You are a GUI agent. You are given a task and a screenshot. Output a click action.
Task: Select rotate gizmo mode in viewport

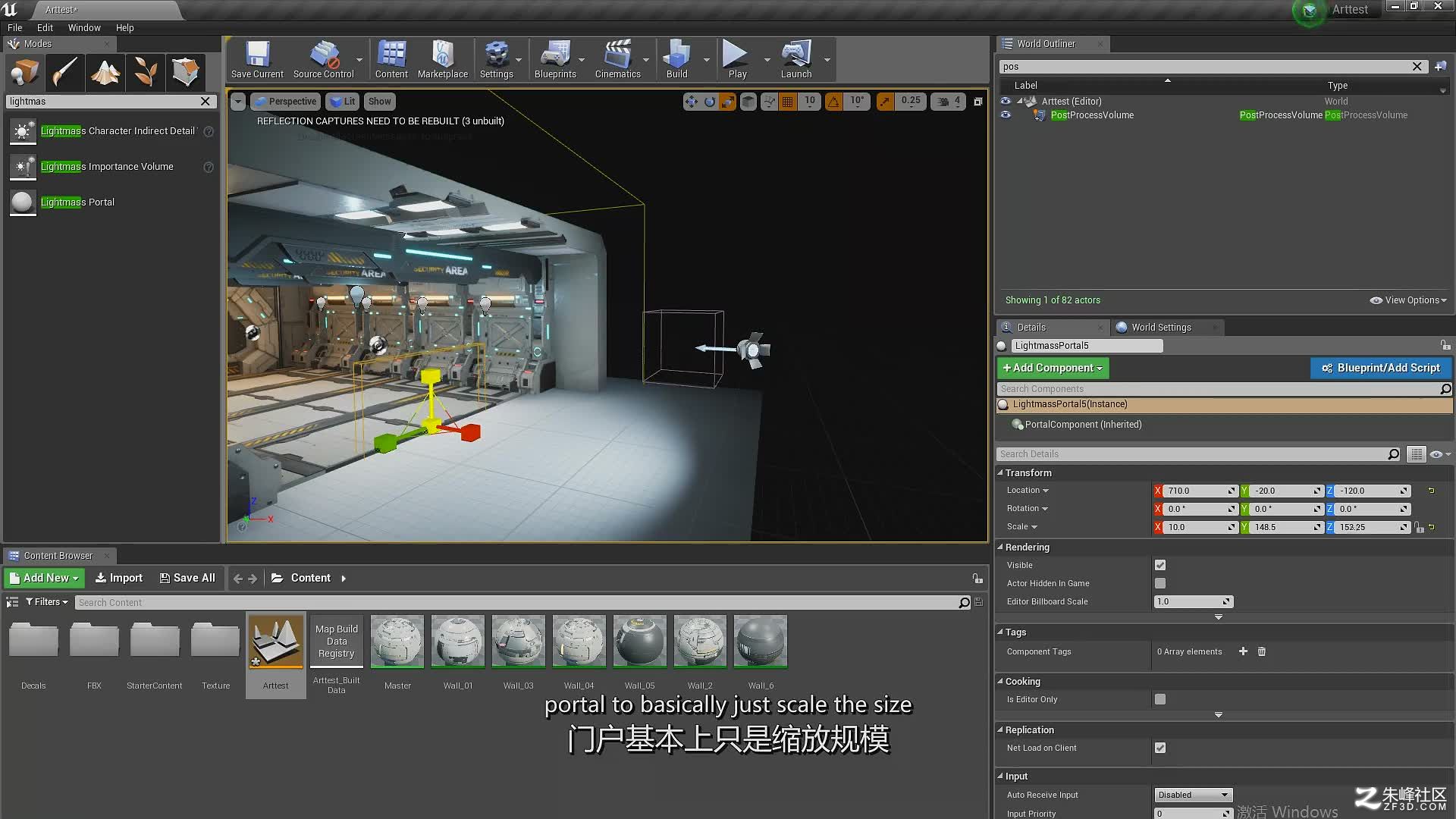point(709,102)
